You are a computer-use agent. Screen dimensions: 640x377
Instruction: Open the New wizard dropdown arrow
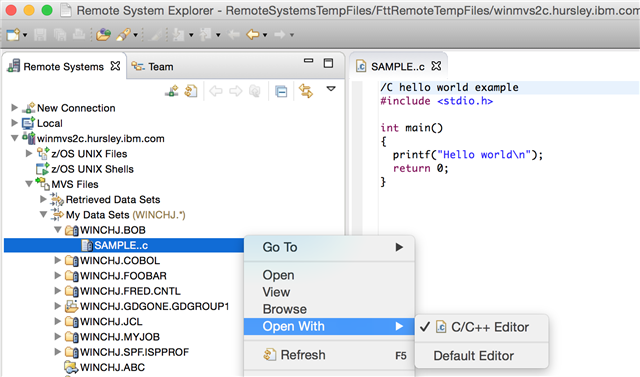click(25, 35)
